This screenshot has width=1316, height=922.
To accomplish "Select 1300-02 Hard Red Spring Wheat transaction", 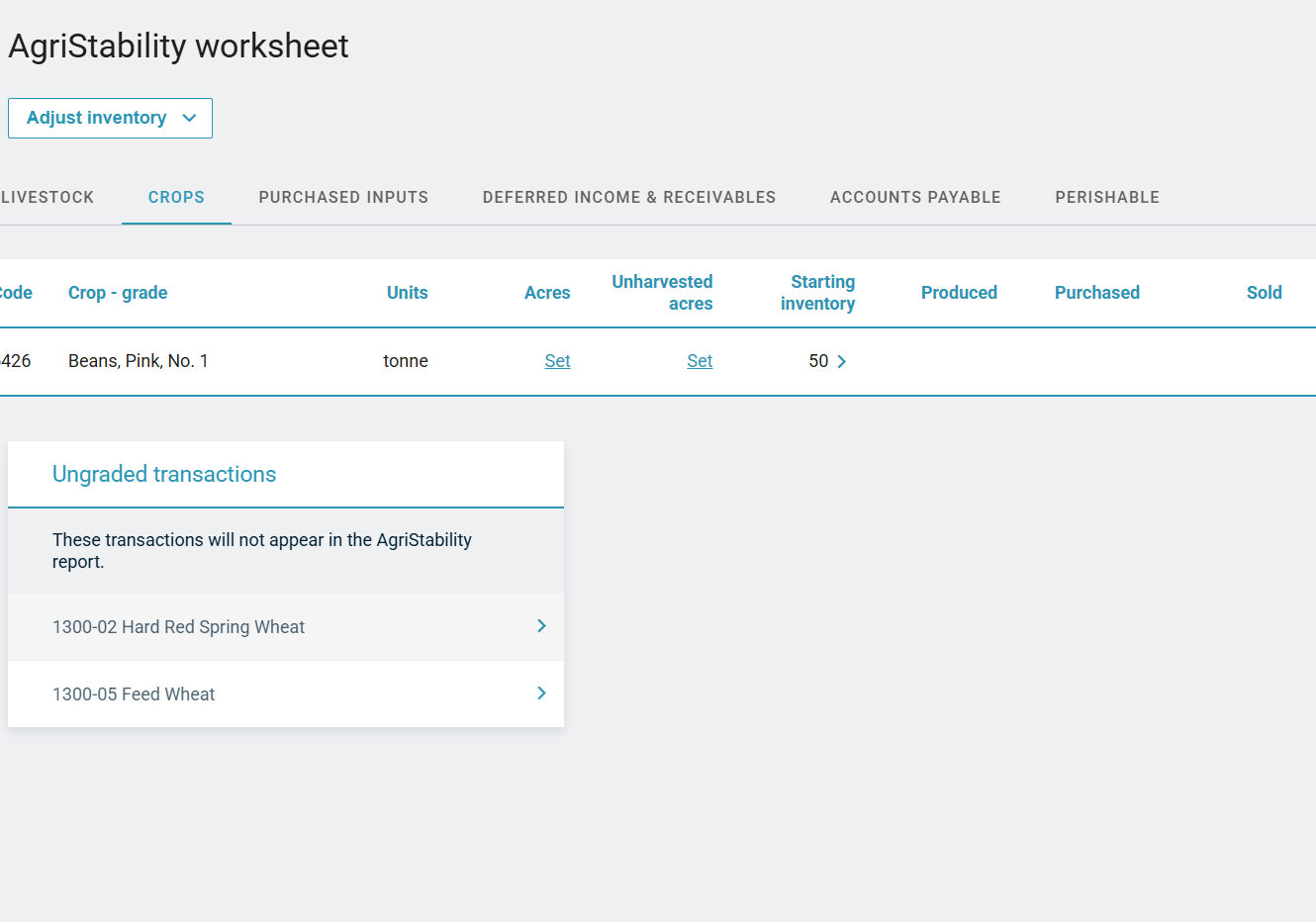I will tap(178, 627).
